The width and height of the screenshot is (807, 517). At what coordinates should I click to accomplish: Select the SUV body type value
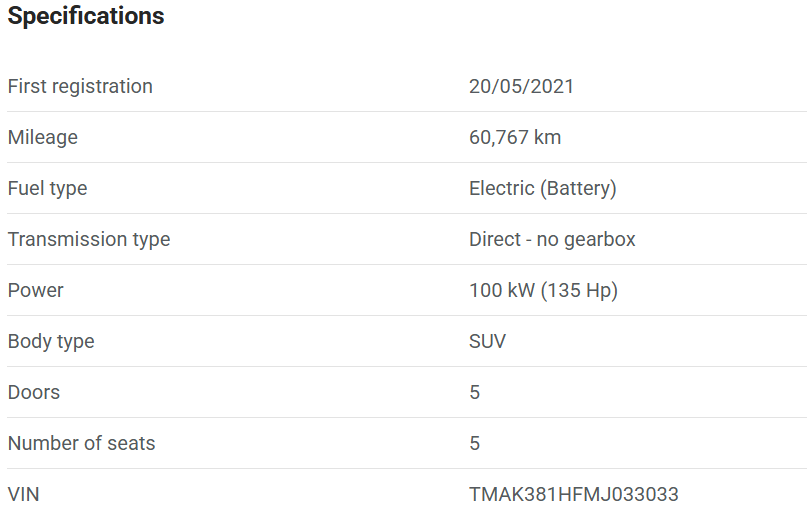click(487, 341)
